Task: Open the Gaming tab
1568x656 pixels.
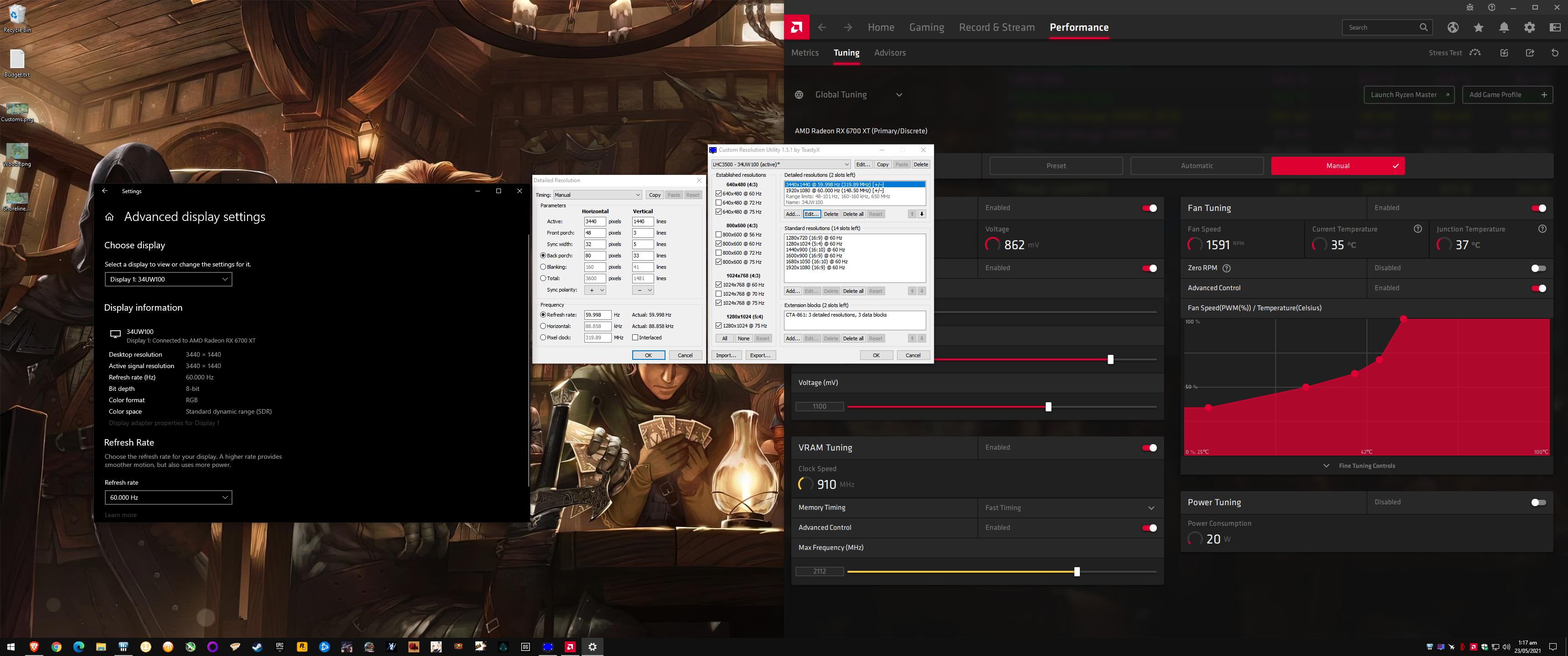Action: coord(926,27)
